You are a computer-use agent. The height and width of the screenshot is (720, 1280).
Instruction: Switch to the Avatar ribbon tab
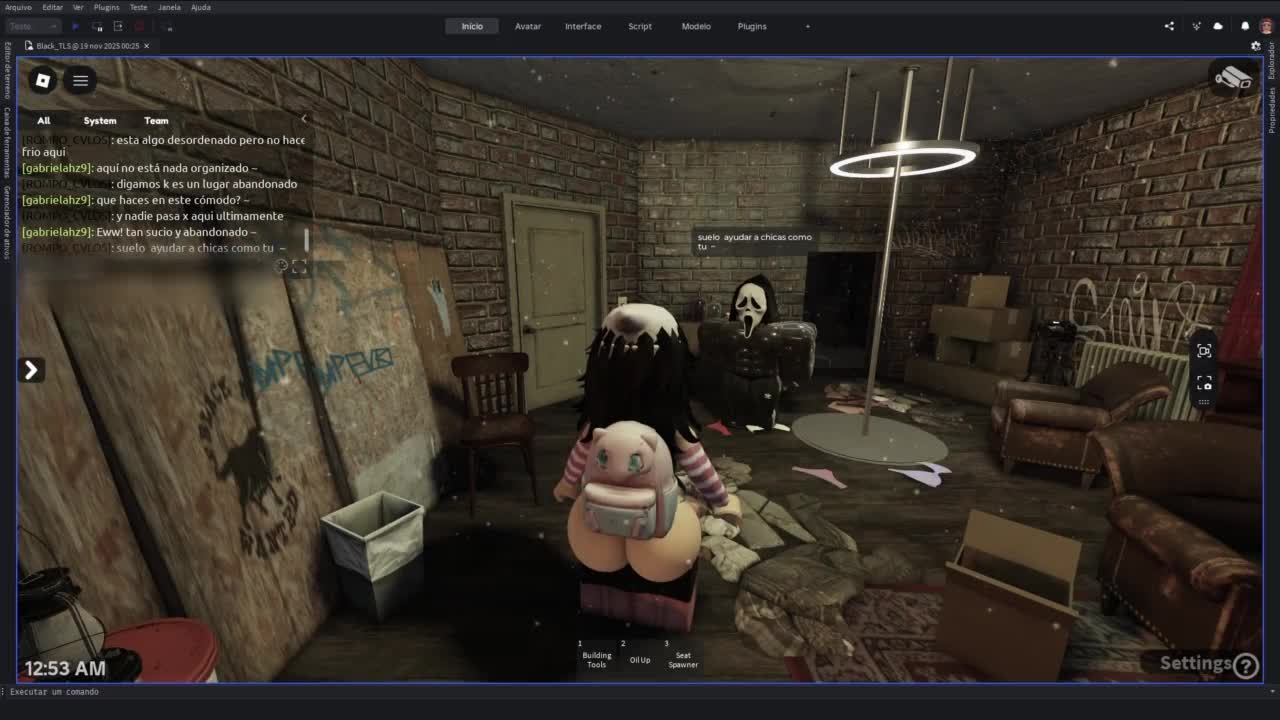pyautogui.click(x=528, y=26)
